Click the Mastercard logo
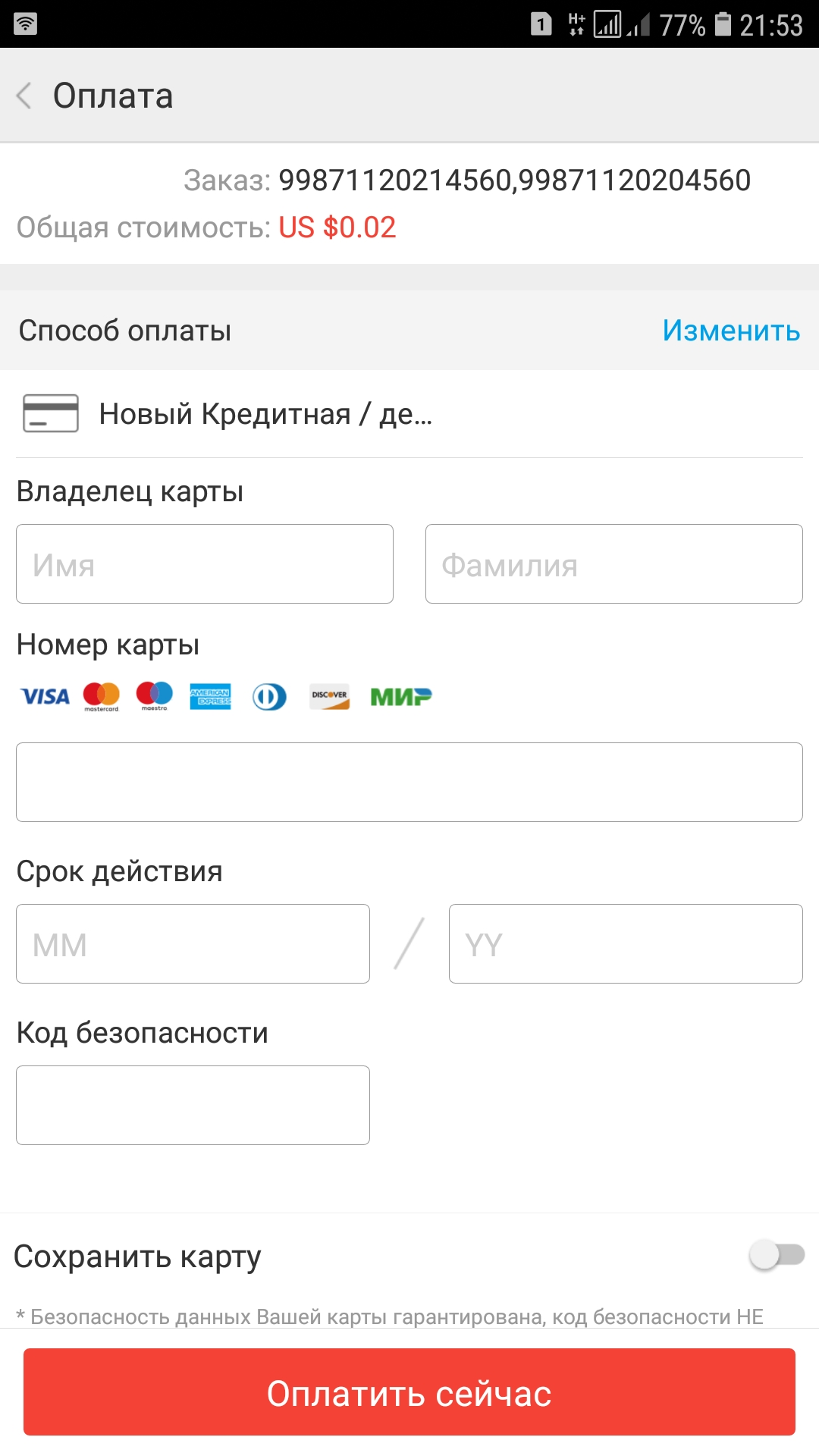819x1456 pixels. (x=102, y=696)
